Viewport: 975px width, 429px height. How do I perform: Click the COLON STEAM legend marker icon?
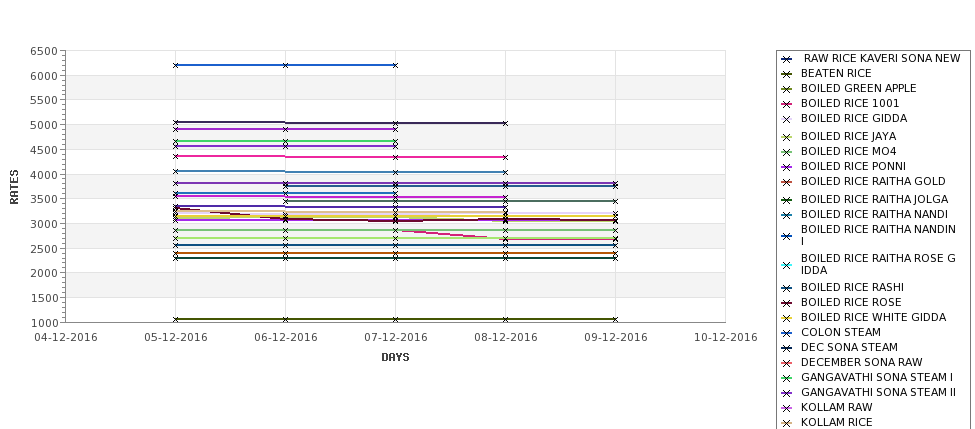787,333
